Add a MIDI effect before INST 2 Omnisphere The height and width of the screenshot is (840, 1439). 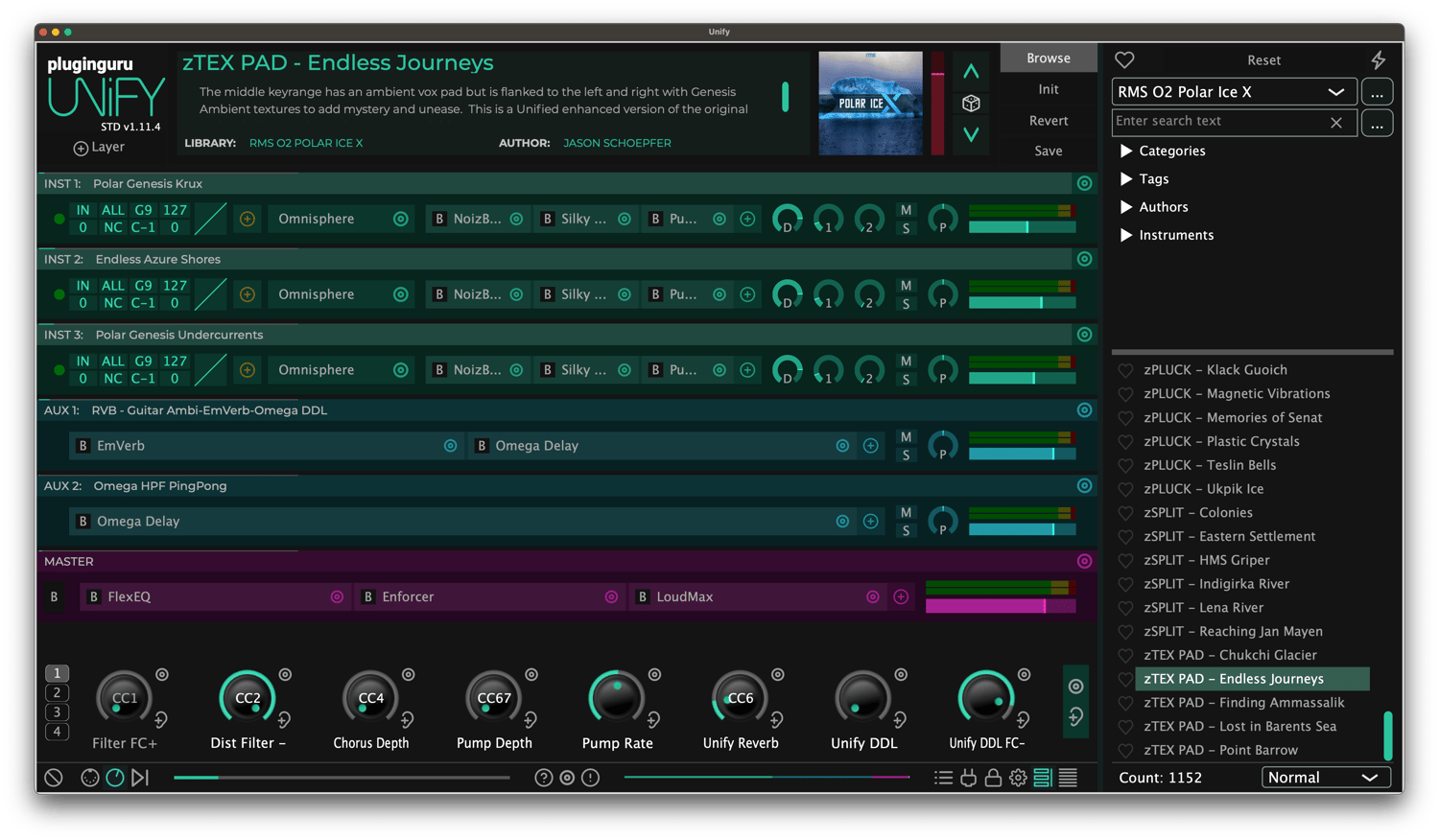click(248, 294)
